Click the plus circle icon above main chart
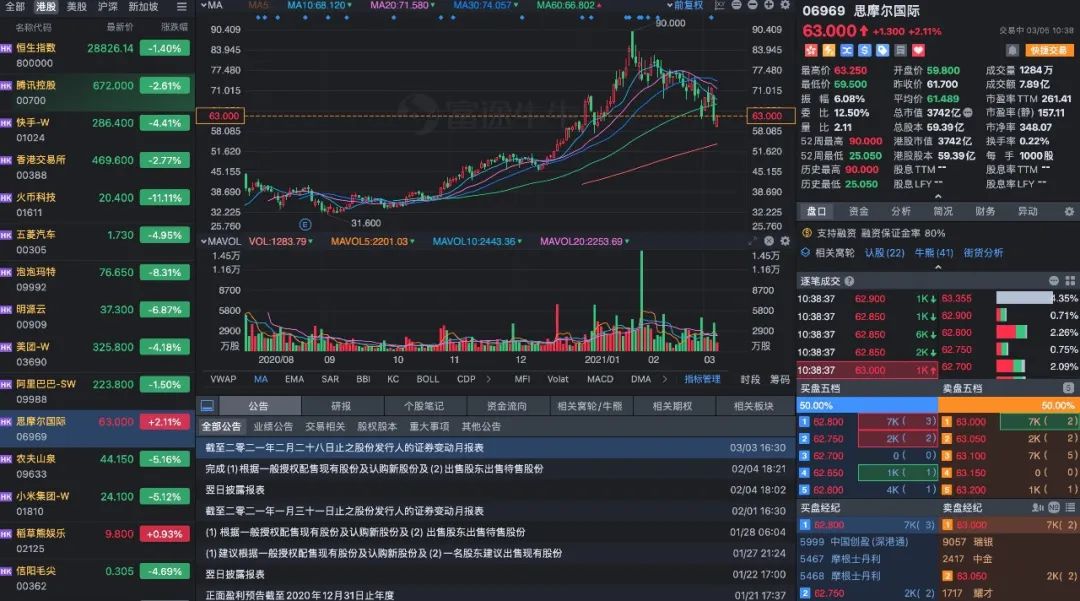 pos(768,6)
